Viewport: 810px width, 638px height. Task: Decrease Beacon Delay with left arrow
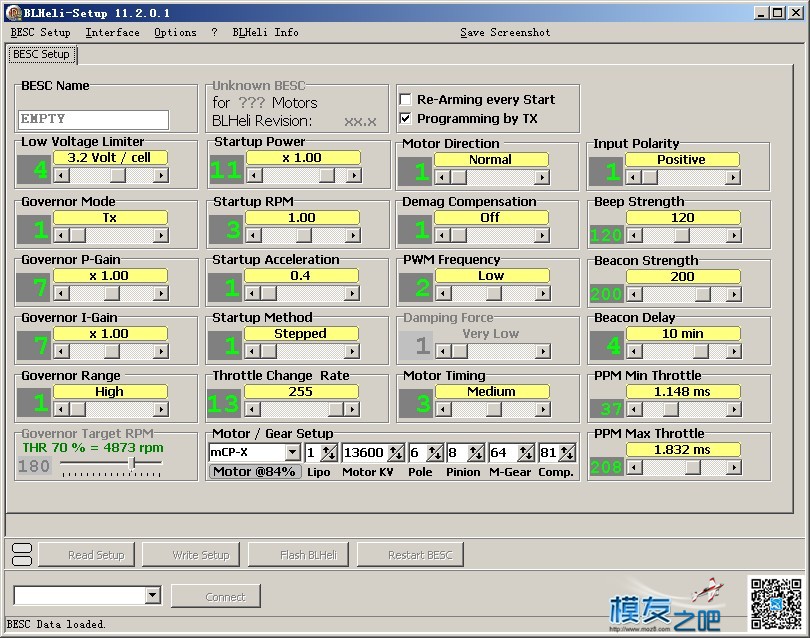coord(634,351)
